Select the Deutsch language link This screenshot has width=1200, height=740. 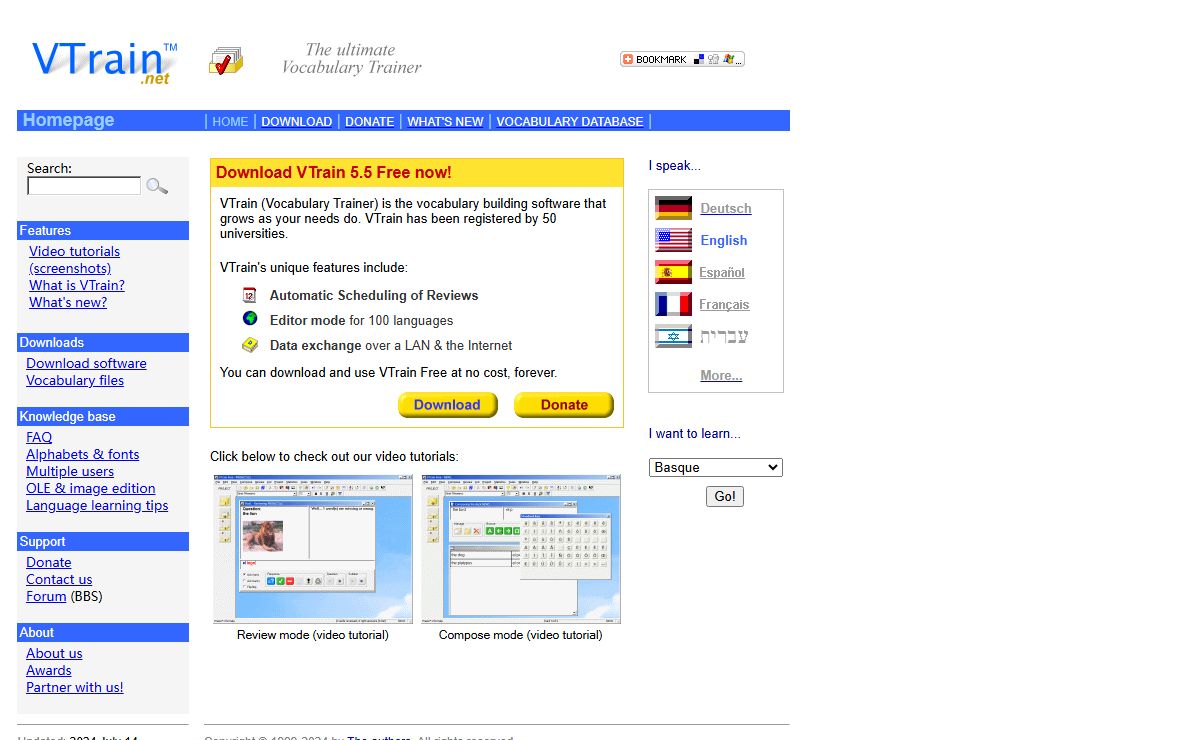[726, 208]
